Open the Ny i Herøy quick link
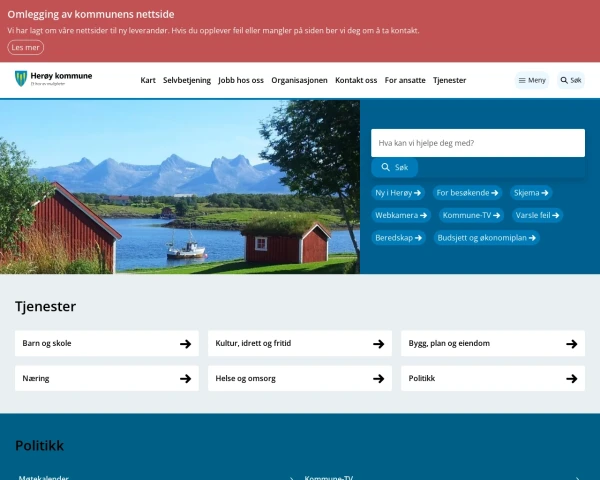Viewport: 600px width, 480px height. point(398,193)
